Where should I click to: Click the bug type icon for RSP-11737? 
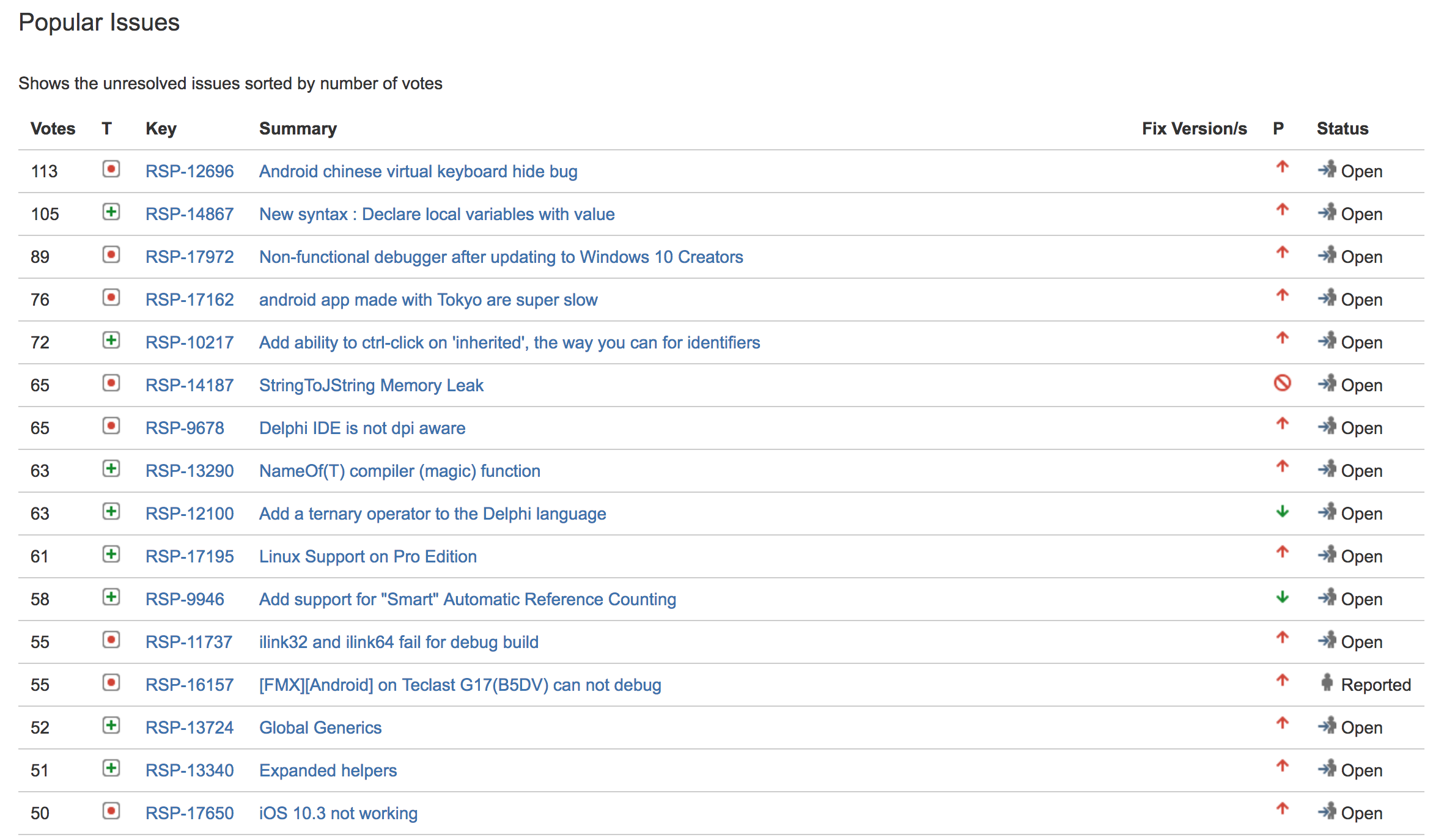(x=111, y=639)
